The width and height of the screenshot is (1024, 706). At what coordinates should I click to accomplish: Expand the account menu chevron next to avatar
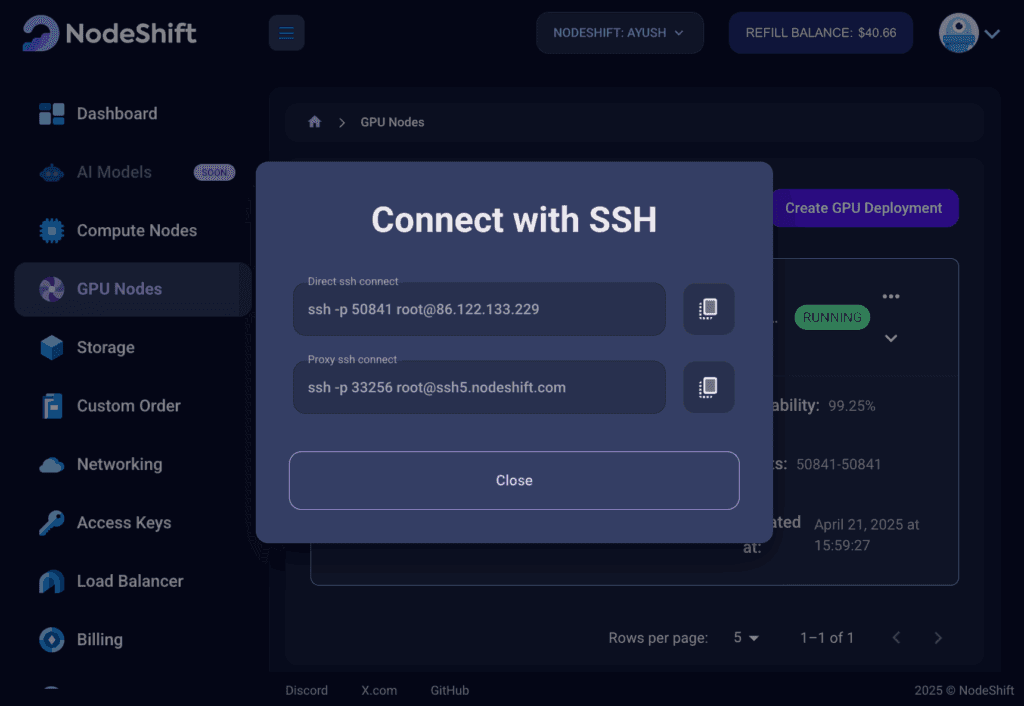992,34
